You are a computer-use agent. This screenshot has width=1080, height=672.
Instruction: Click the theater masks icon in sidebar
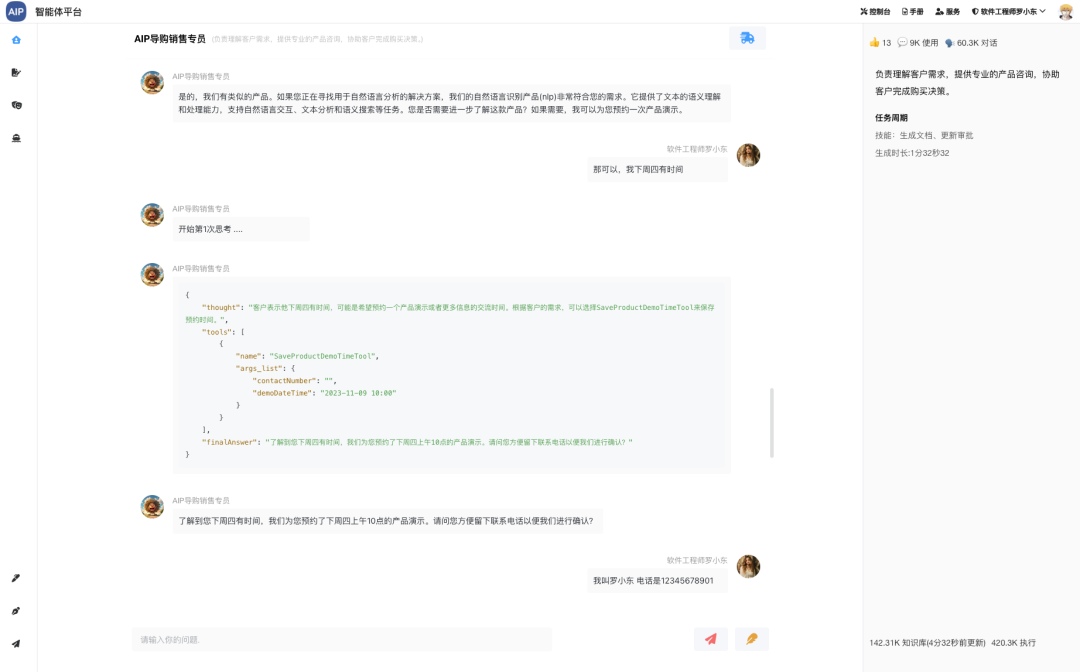(16, 105)
